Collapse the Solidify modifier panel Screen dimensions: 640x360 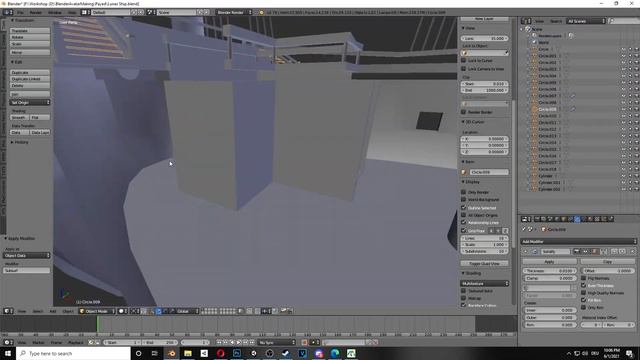point(526,251)
